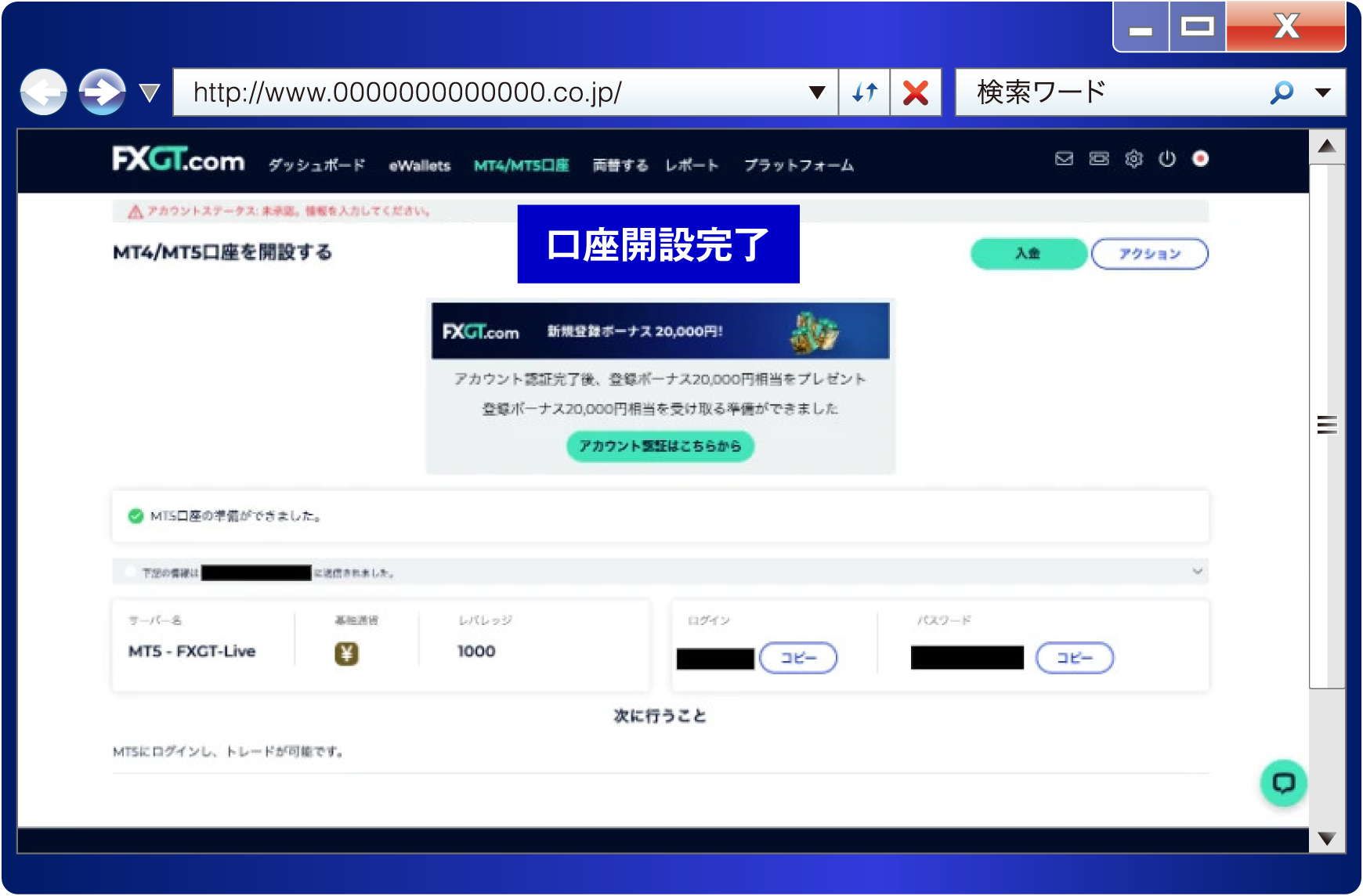The height and width of the screenshot is (896, 1363).
Task: Open the 新規登録ボーナス 20,000円 banner
Action: coord(660,331)
